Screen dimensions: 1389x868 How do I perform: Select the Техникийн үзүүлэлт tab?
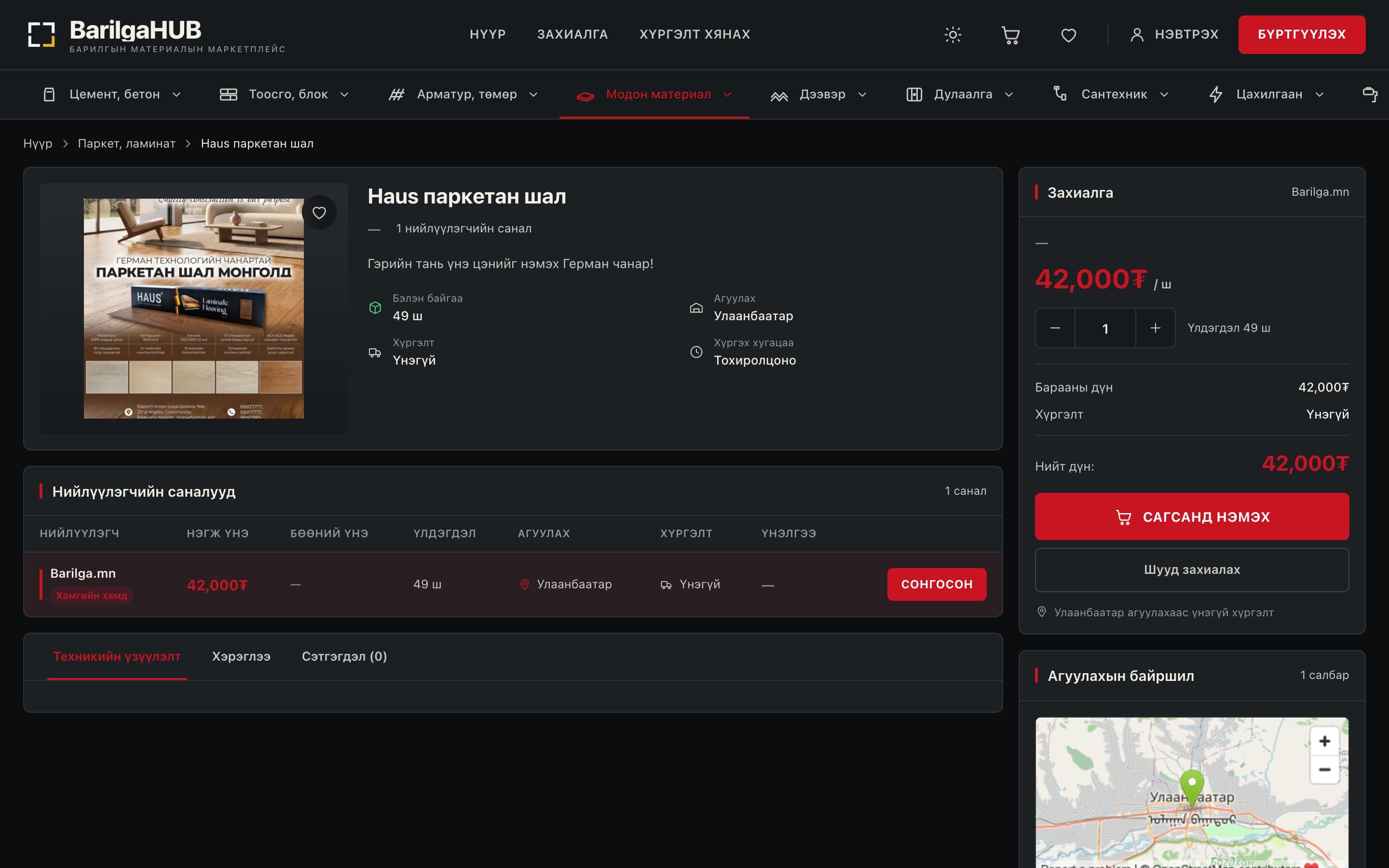click(x=117, y=656)
